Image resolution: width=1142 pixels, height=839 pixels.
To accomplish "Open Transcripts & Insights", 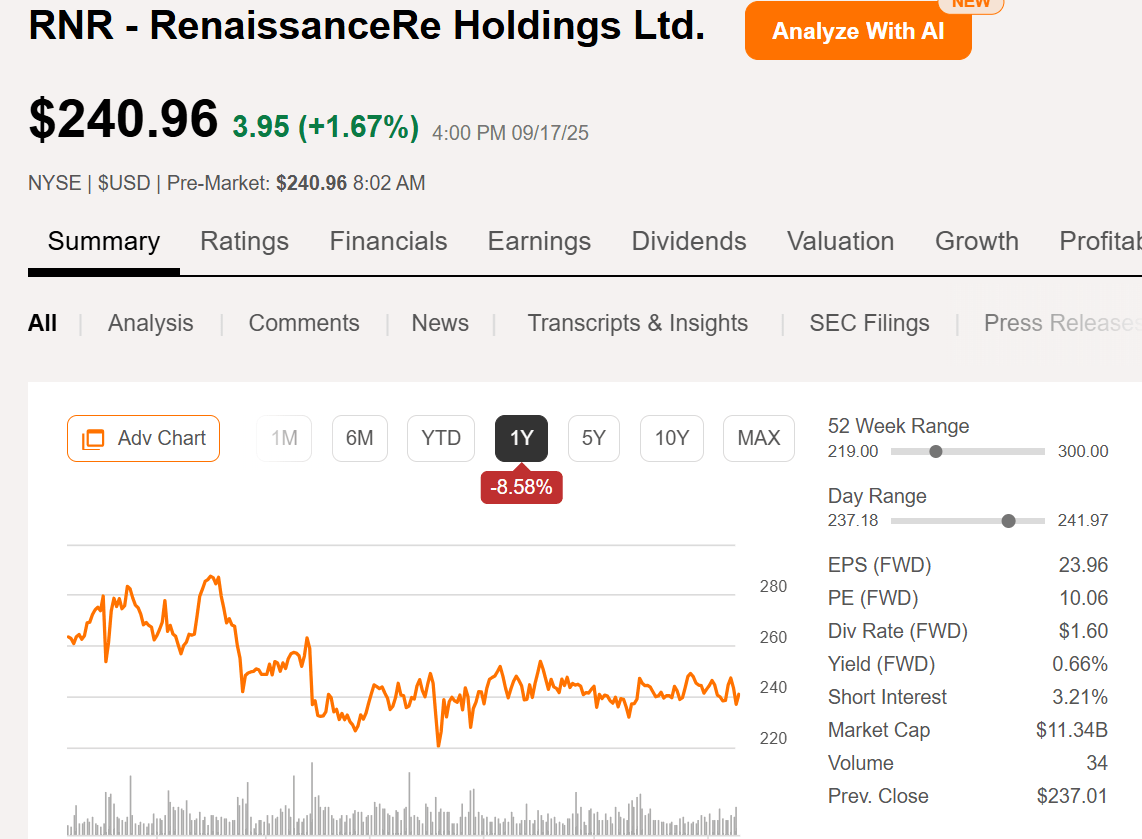I will [x=638, y=323].
